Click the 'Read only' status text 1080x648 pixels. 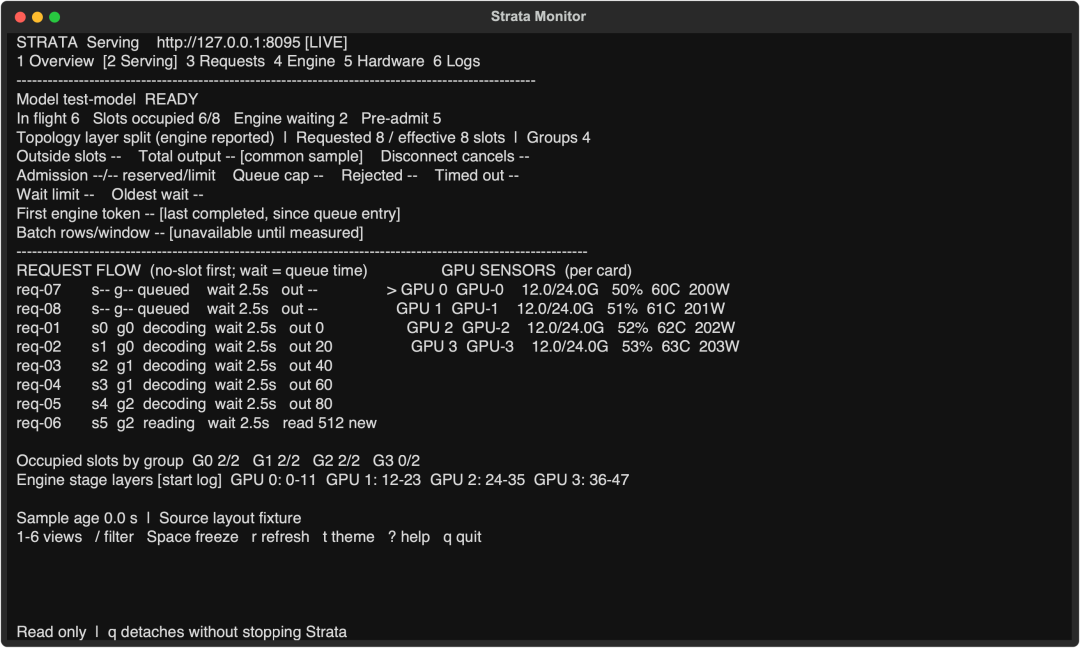coord(52,632)
